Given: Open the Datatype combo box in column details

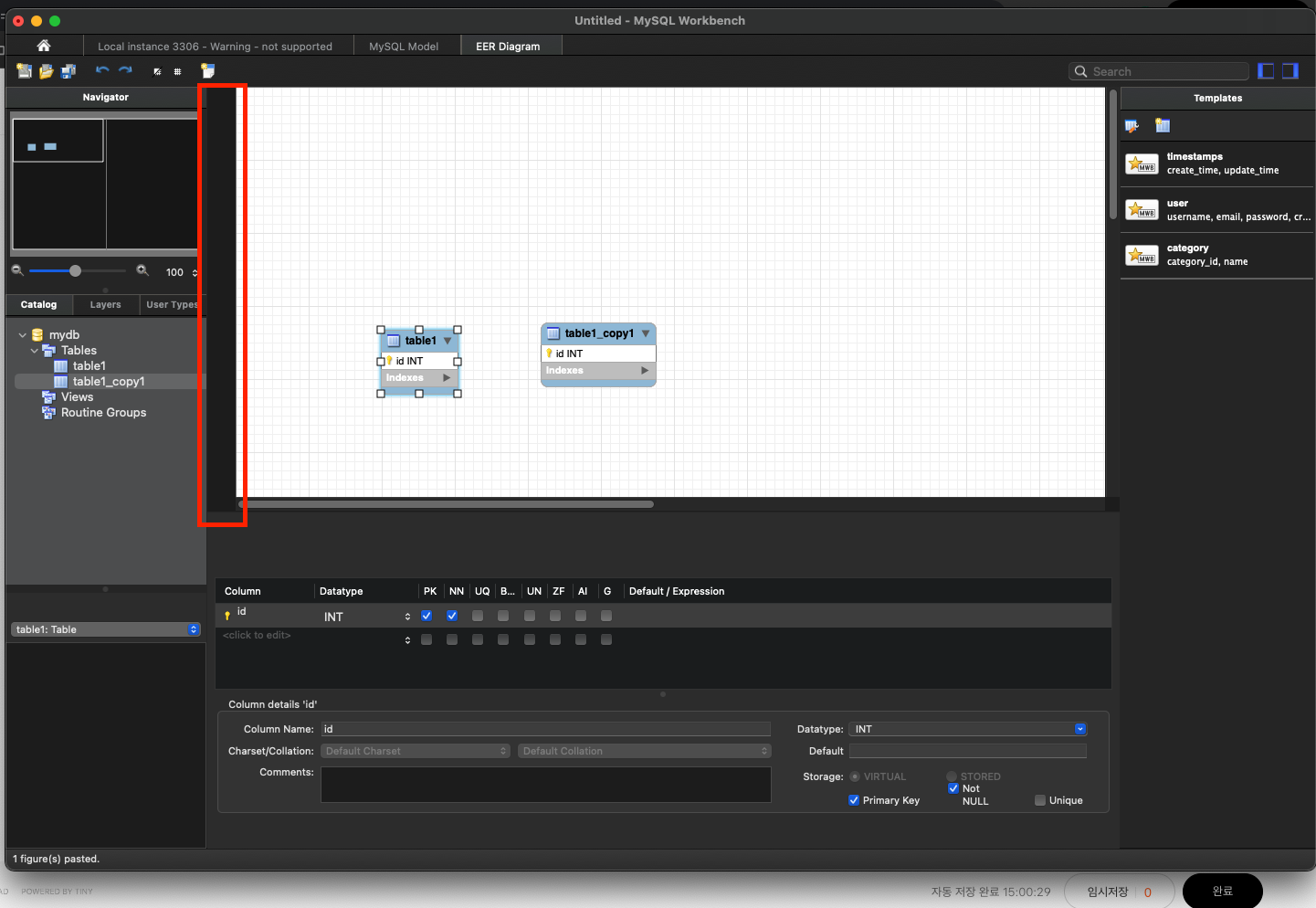Looking at the screenshot, I should [968, 729].
